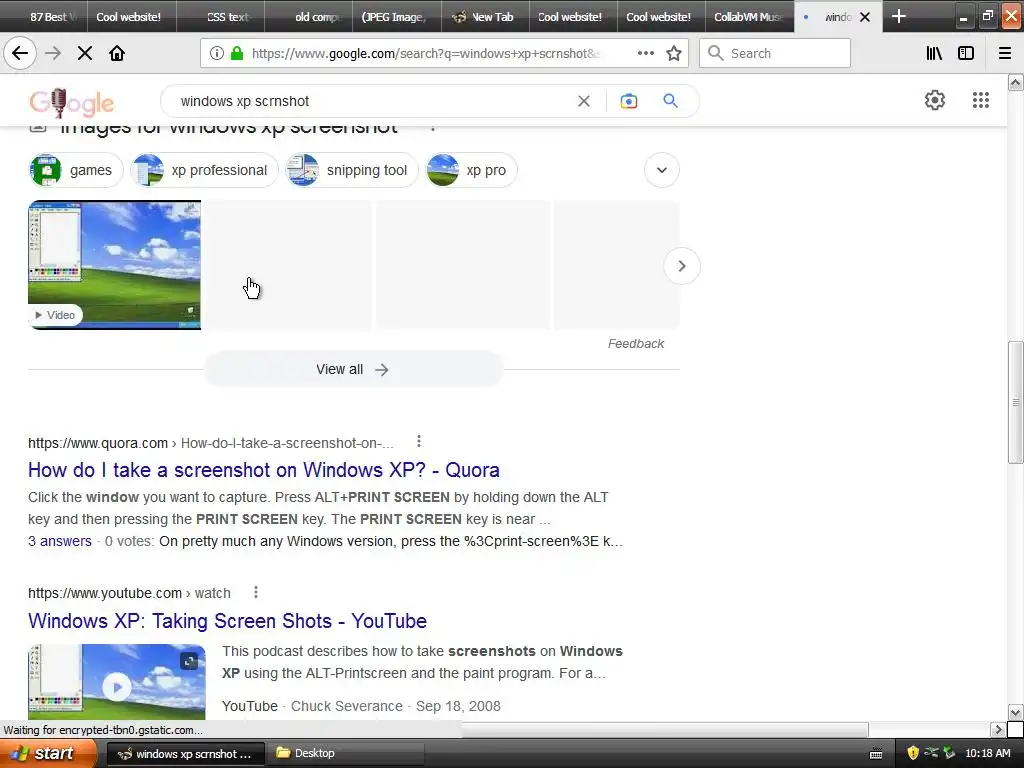Advance the image carousel with the right arrow
This screenshot has width=1024, height=768.
[682, 266]
